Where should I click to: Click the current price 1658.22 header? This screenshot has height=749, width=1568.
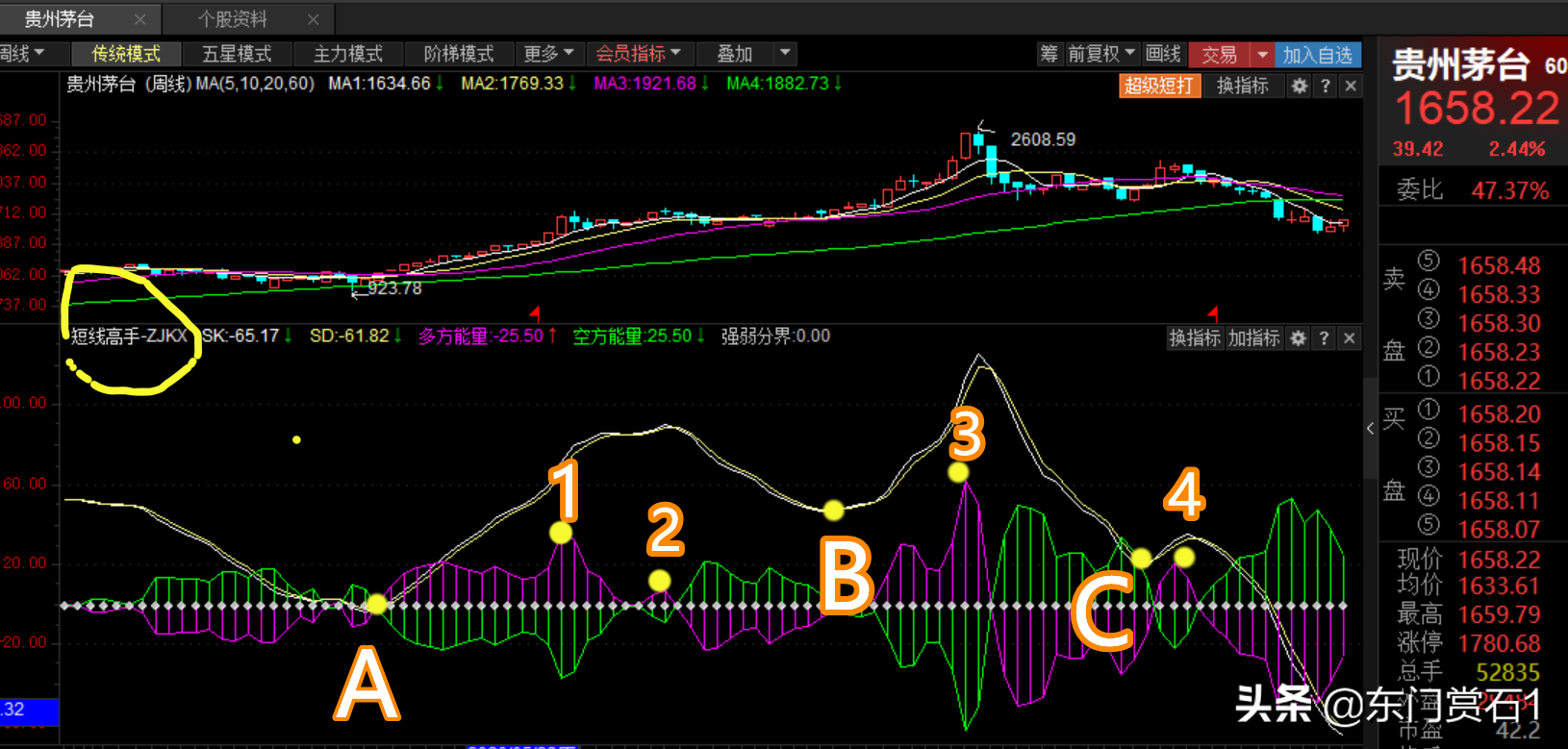coord(1477,109)
